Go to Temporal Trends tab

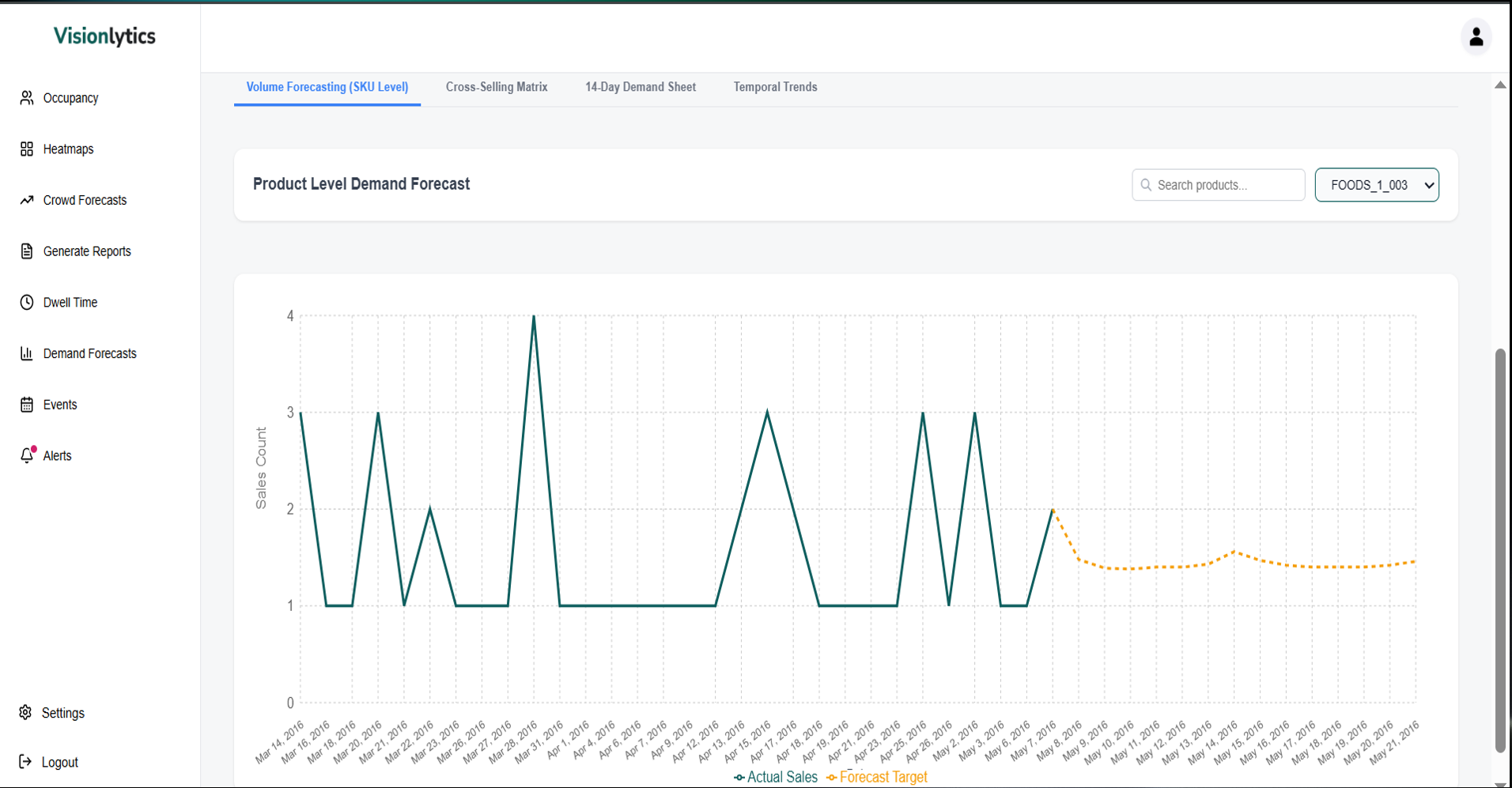(x=775, y=87)
